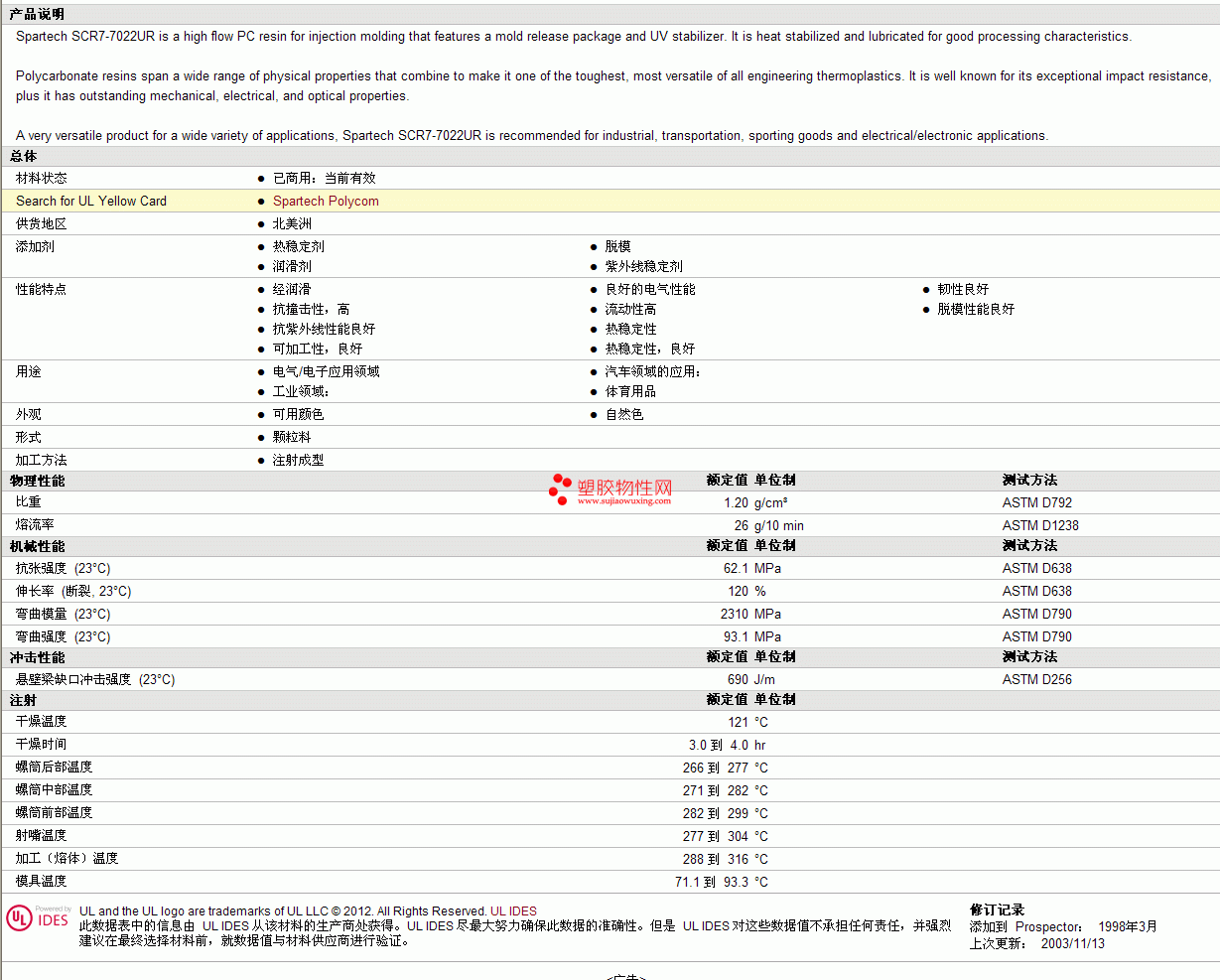Select the 用途 row label

pyautogui.click(x=29, y=371)
